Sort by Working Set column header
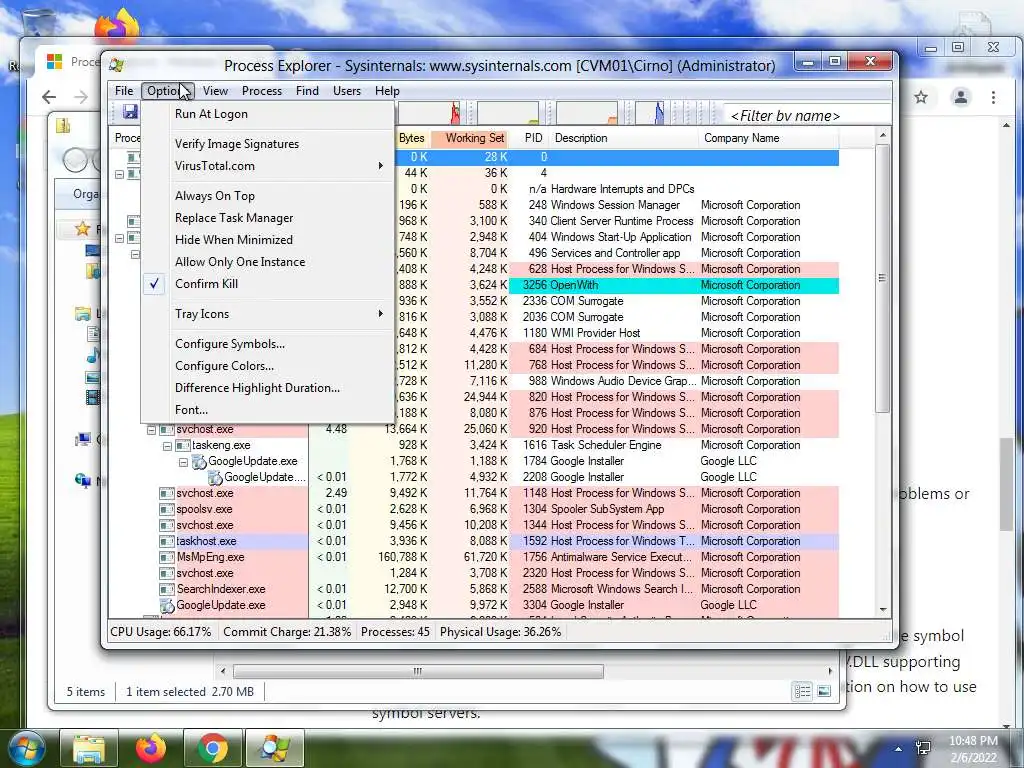 point(470,138)
